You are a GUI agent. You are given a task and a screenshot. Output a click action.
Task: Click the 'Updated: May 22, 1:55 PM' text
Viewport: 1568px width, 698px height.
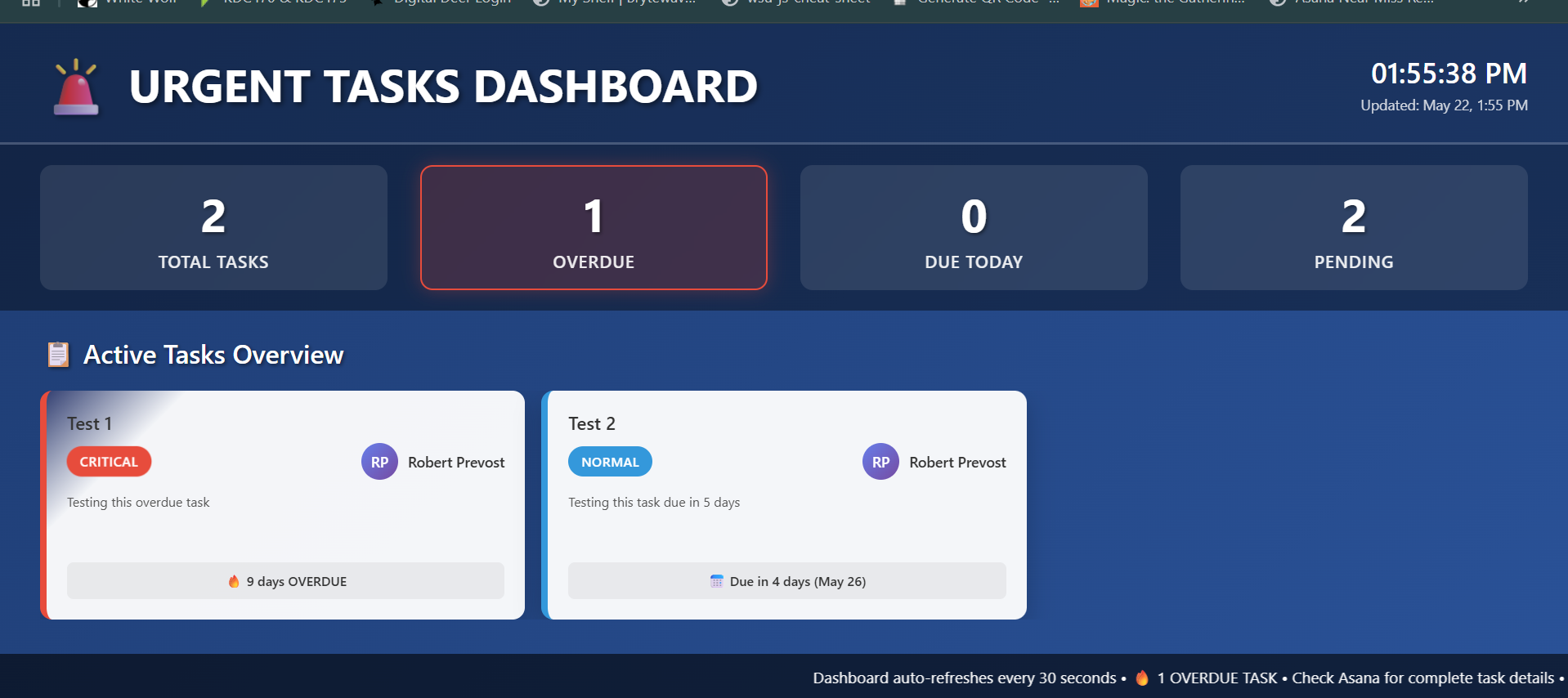1444,105
